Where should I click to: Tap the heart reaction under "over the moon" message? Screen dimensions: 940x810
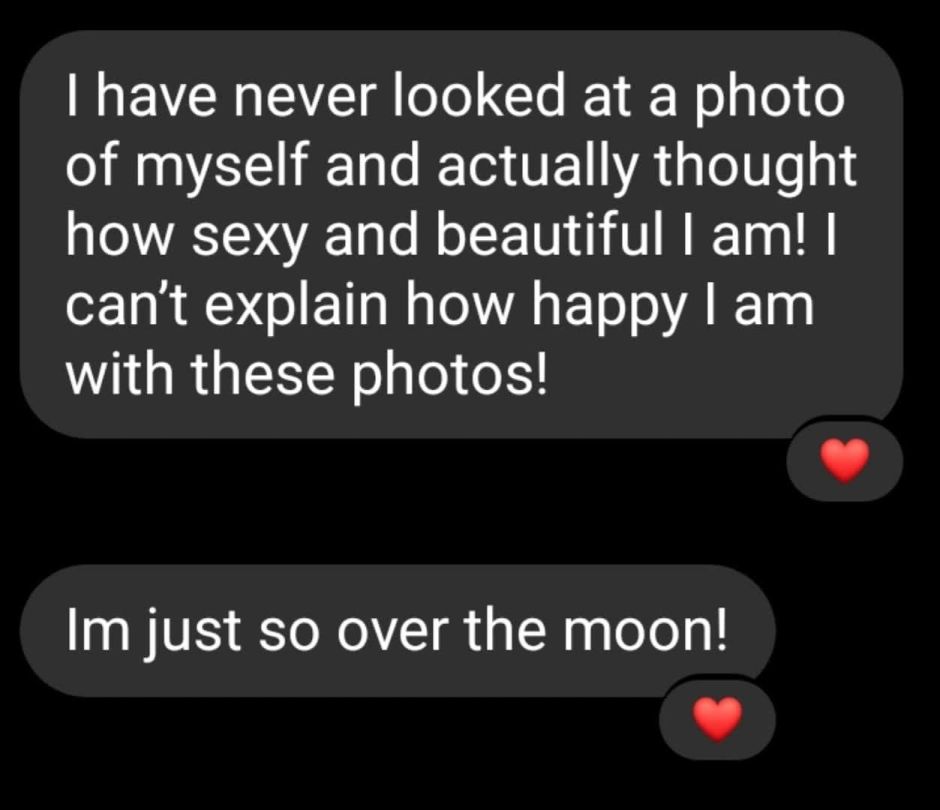coord(717,717)
